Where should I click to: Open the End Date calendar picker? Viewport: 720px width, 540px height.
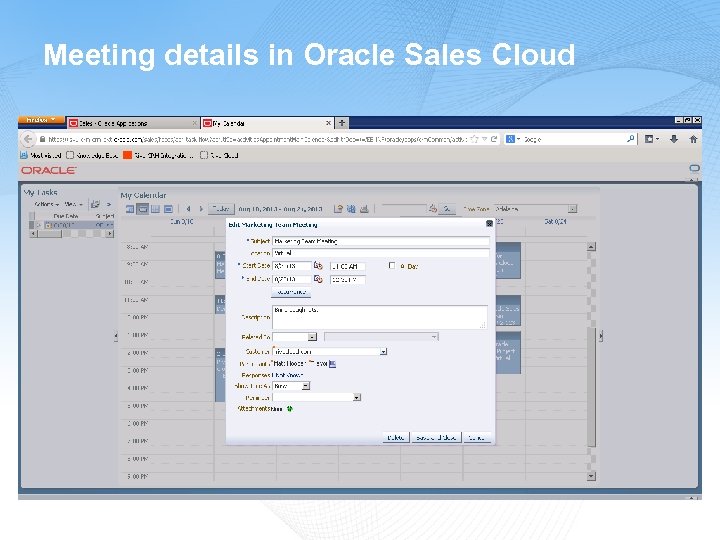click(x=318, y=279)
